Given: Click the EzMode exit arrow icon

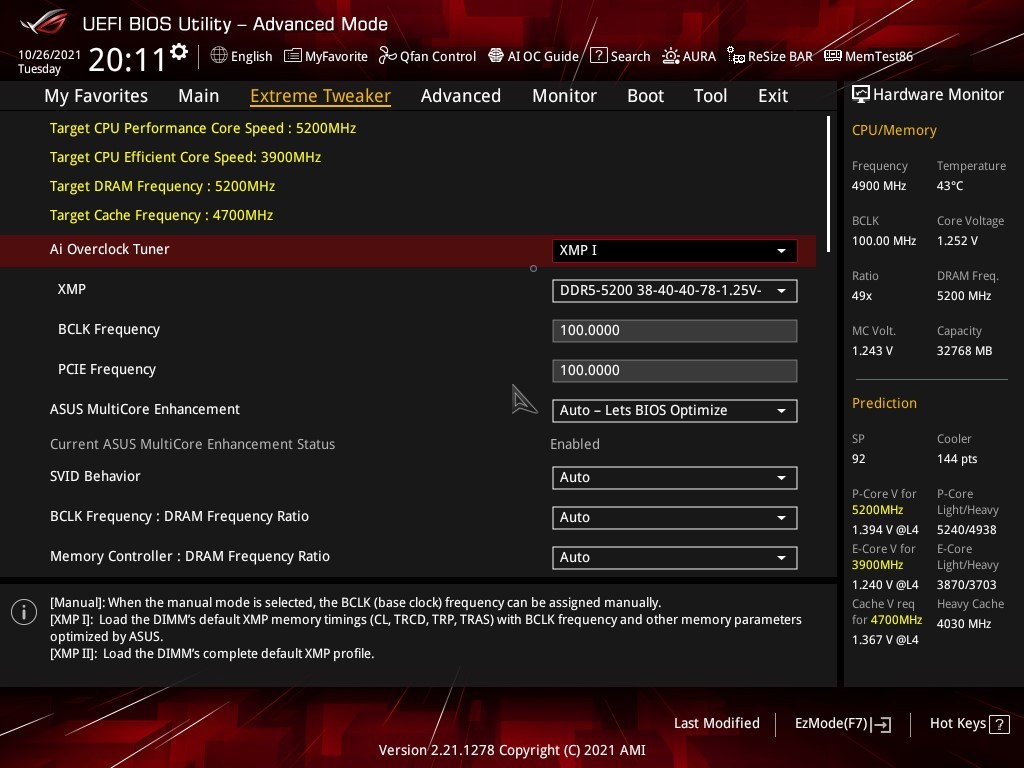Looking at the screenshot, I should click(882, 724).
